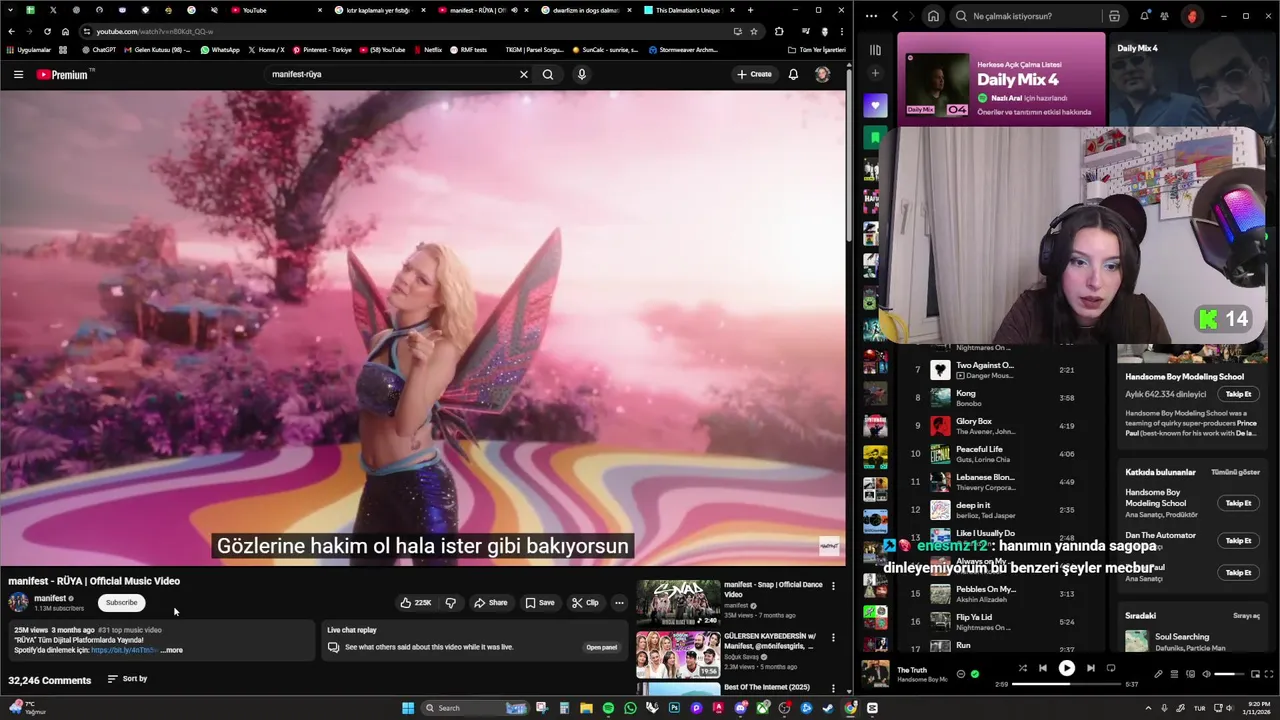
Task: Open Spotify three-dot app menu
Action: [x=871, y=16]
